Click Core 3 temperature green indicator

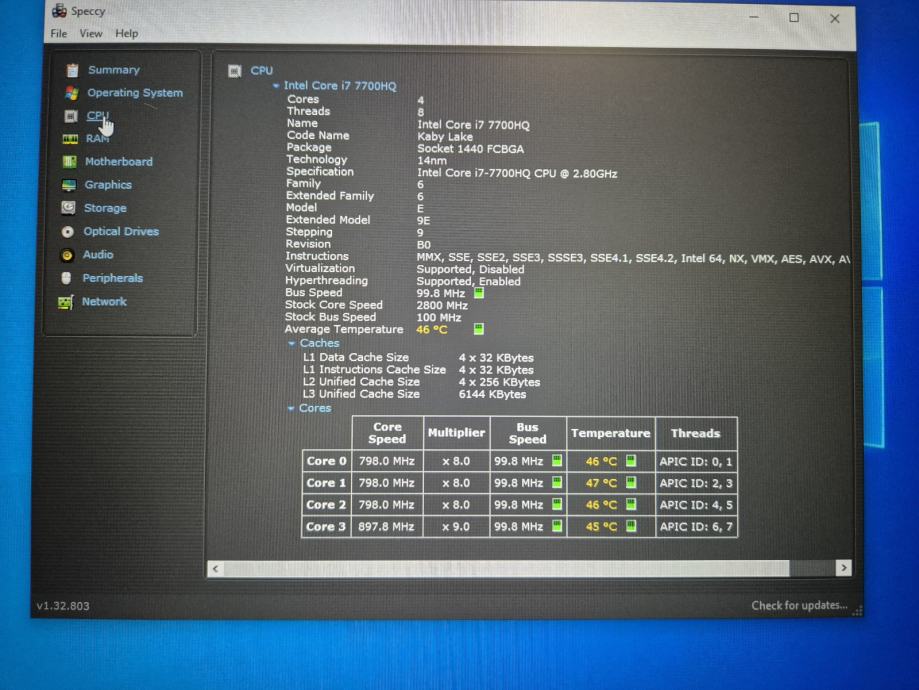(x=631, y=526)
